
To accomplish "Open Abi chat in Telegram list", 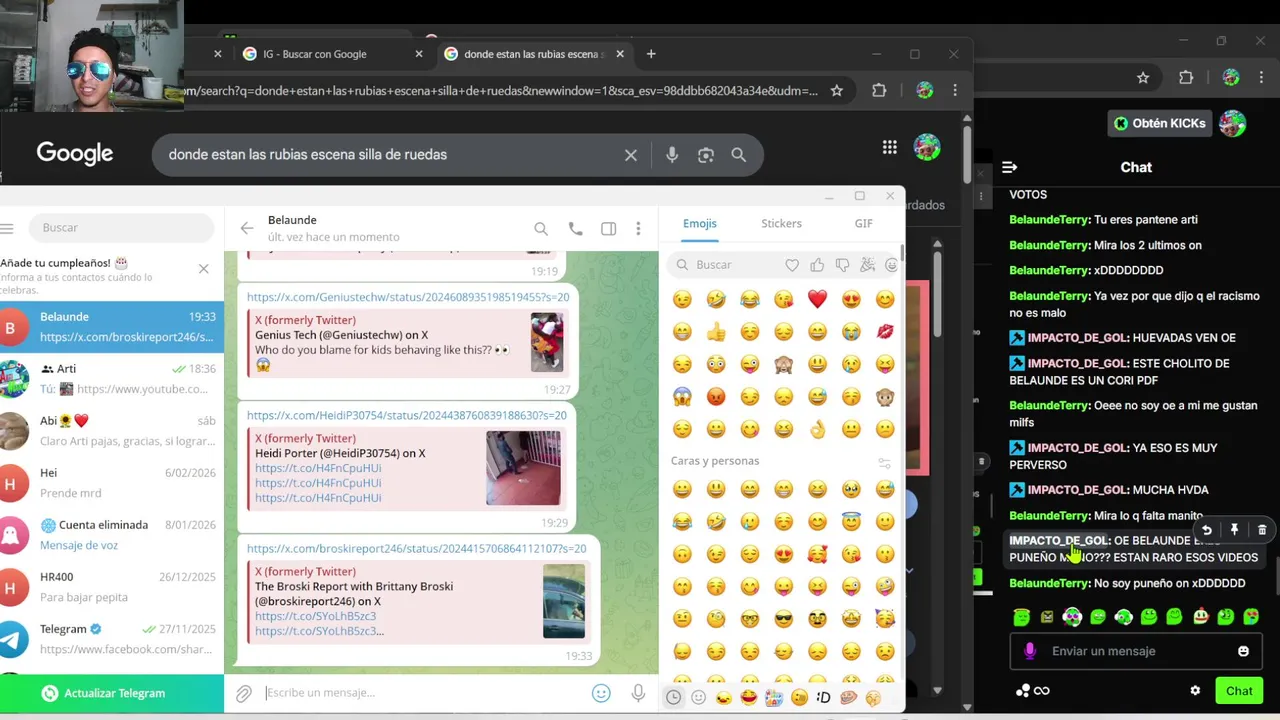I will (x=112, y=431).
